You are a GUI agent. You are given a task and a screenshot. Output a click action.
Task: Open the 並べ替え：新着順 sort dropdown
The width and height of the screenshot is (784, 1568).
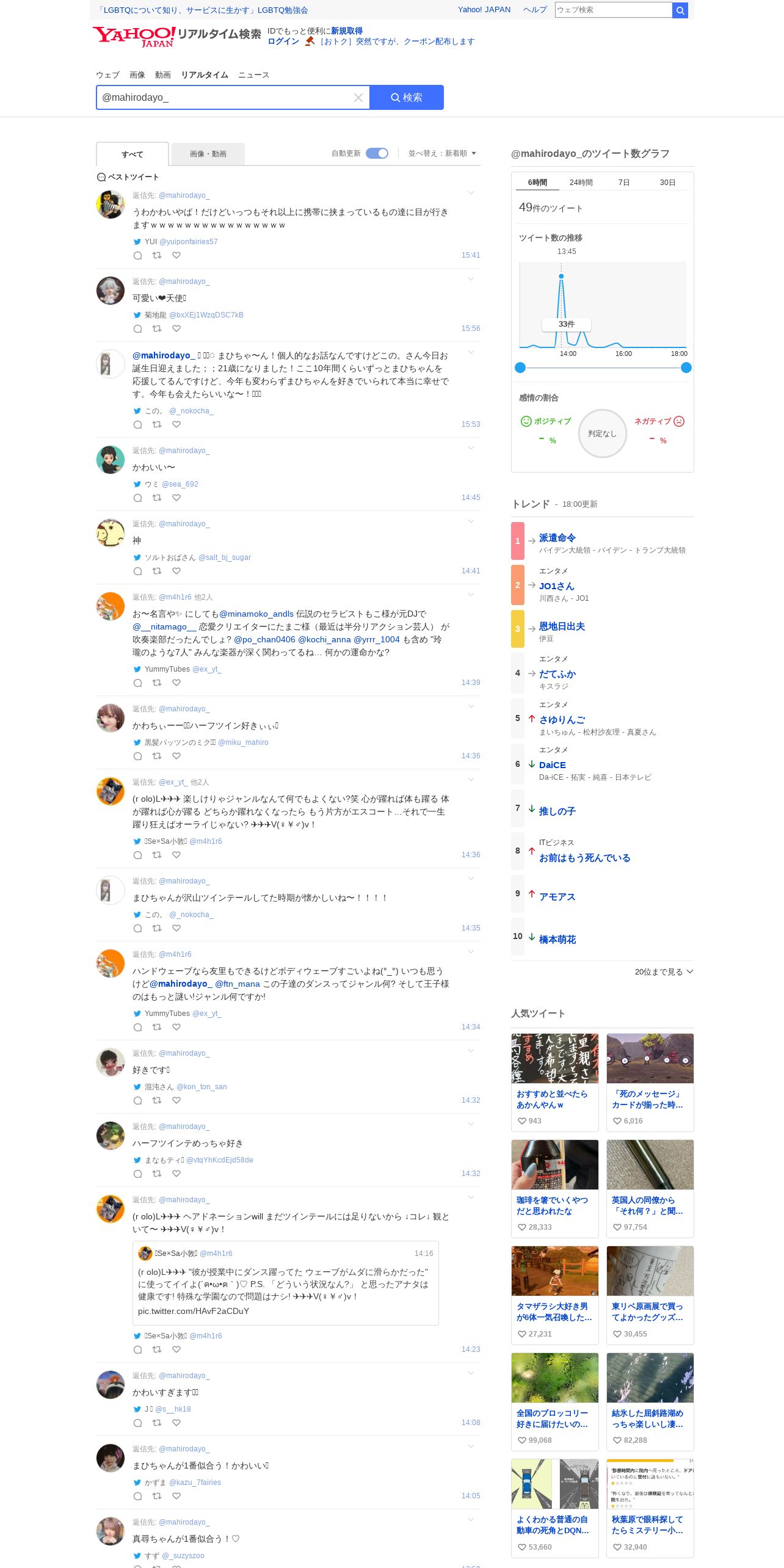tap(442, 153)
